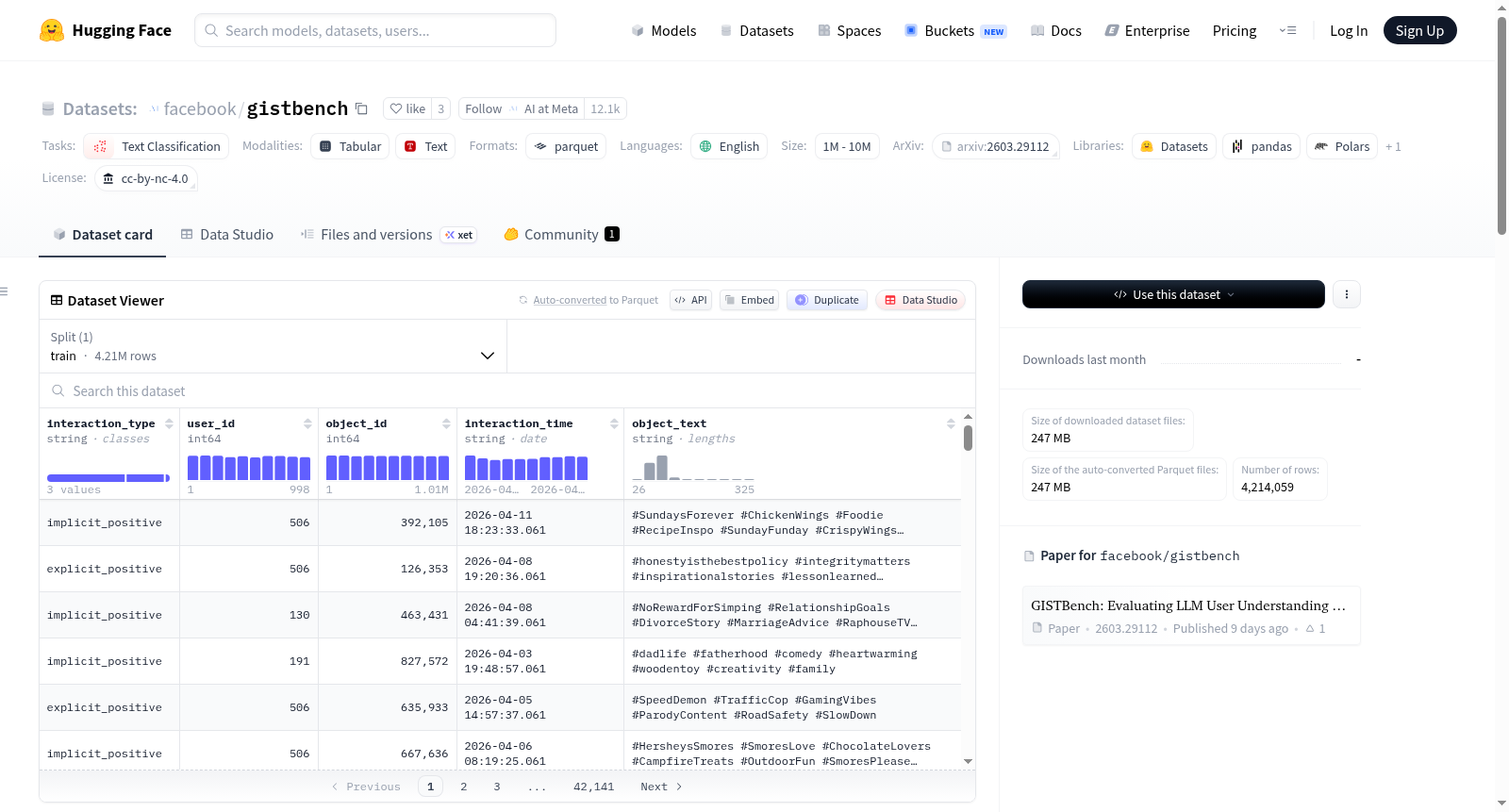Switch to the Data Studio tab
The height and width of the screenshot is (812, 1509).
tap(226, 235)
